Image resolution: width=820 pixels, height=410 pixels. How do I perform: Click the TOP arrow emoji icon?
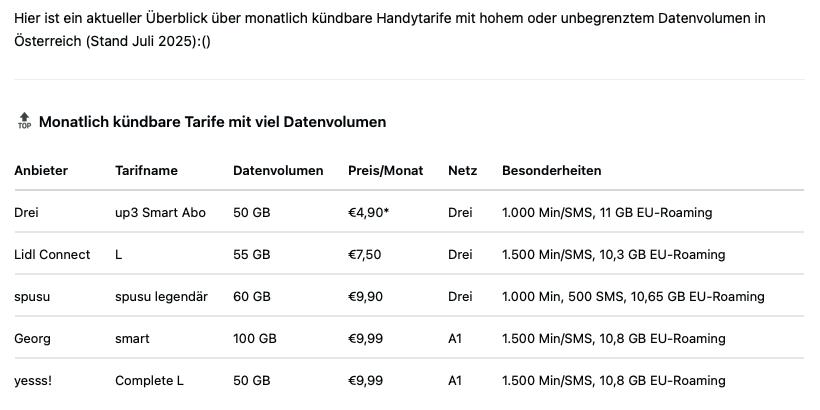[x=24, y=122]
